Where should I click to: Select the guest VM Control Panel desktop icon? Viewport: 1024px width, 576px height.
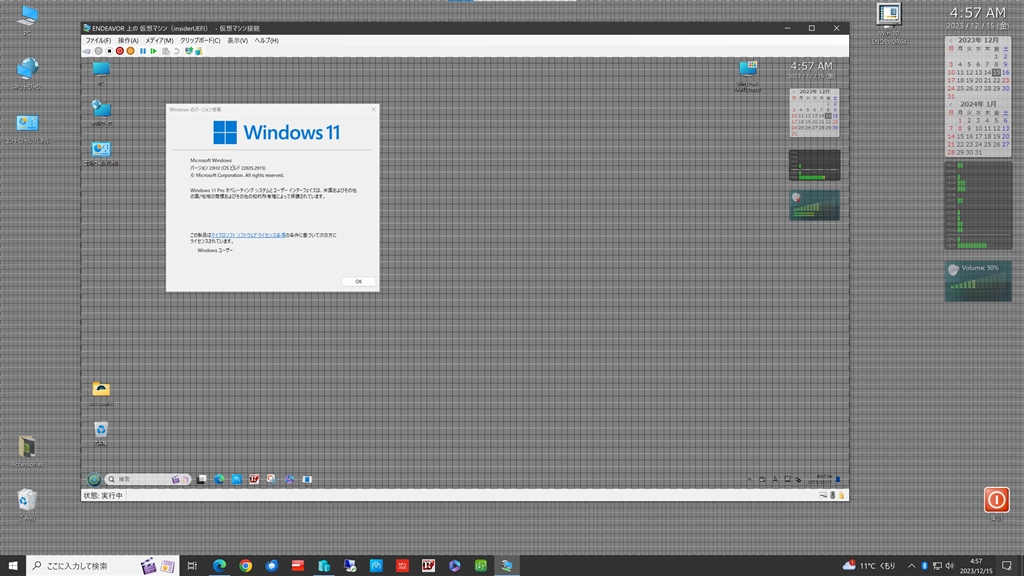point(101,154)
